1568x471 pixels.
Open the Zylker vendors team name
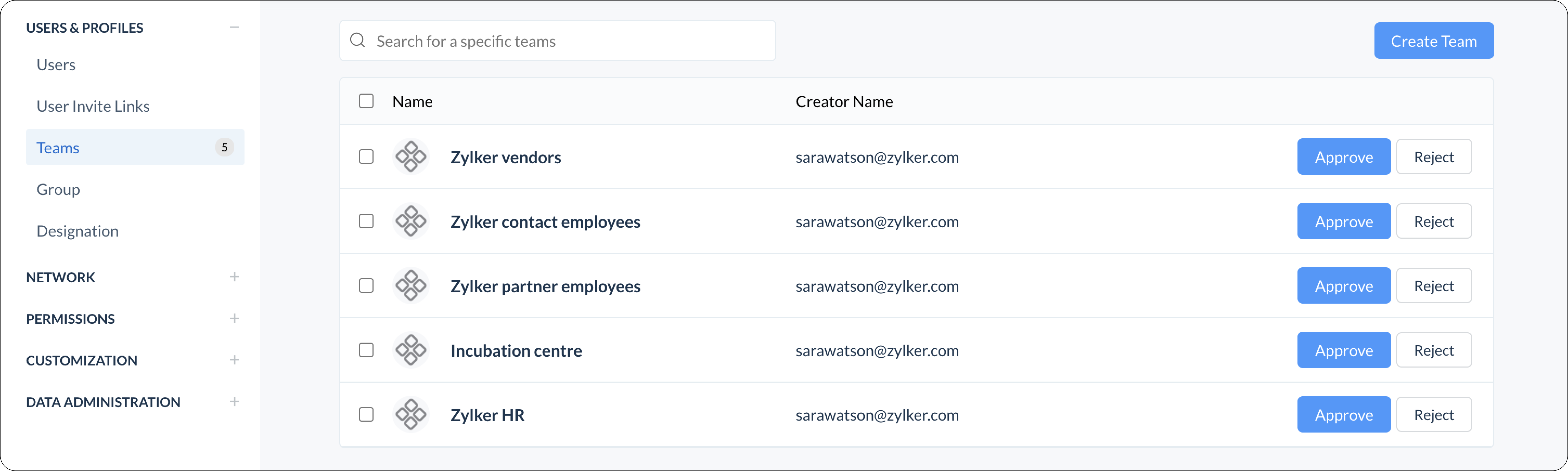[x=506, y=158]
